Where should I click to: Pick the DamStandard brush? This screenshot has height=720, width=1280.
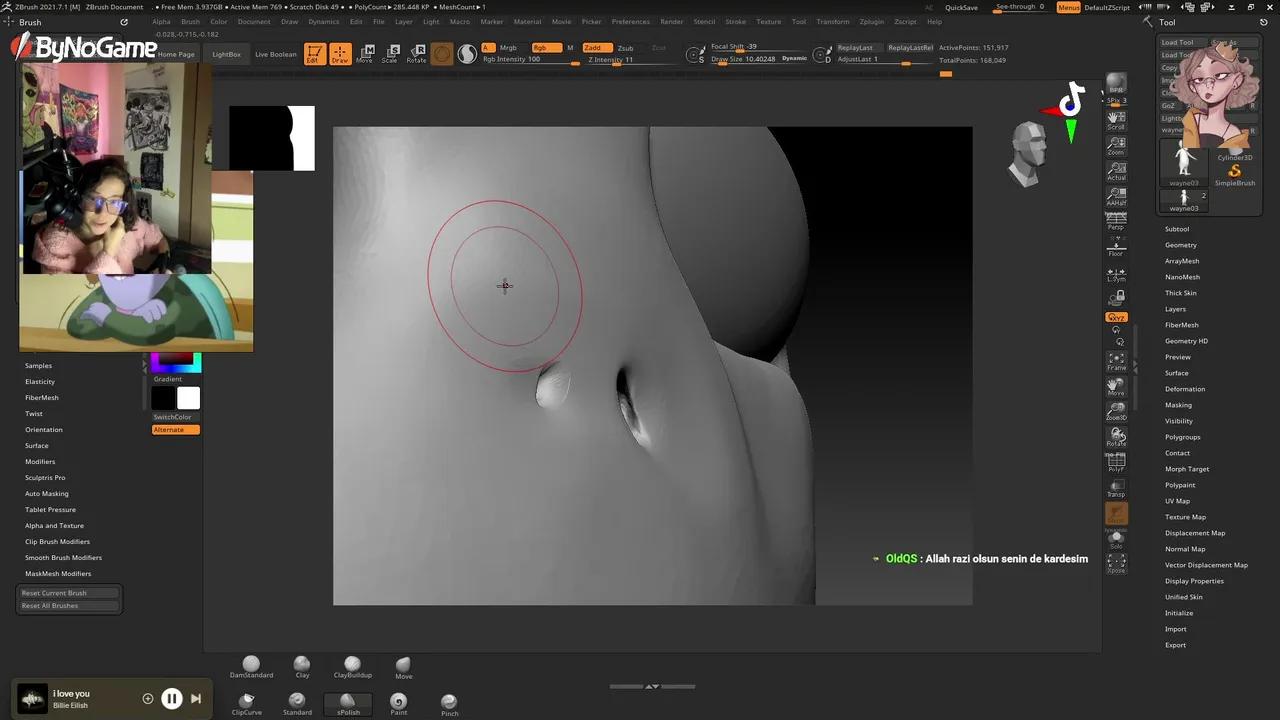coord(251,666)
